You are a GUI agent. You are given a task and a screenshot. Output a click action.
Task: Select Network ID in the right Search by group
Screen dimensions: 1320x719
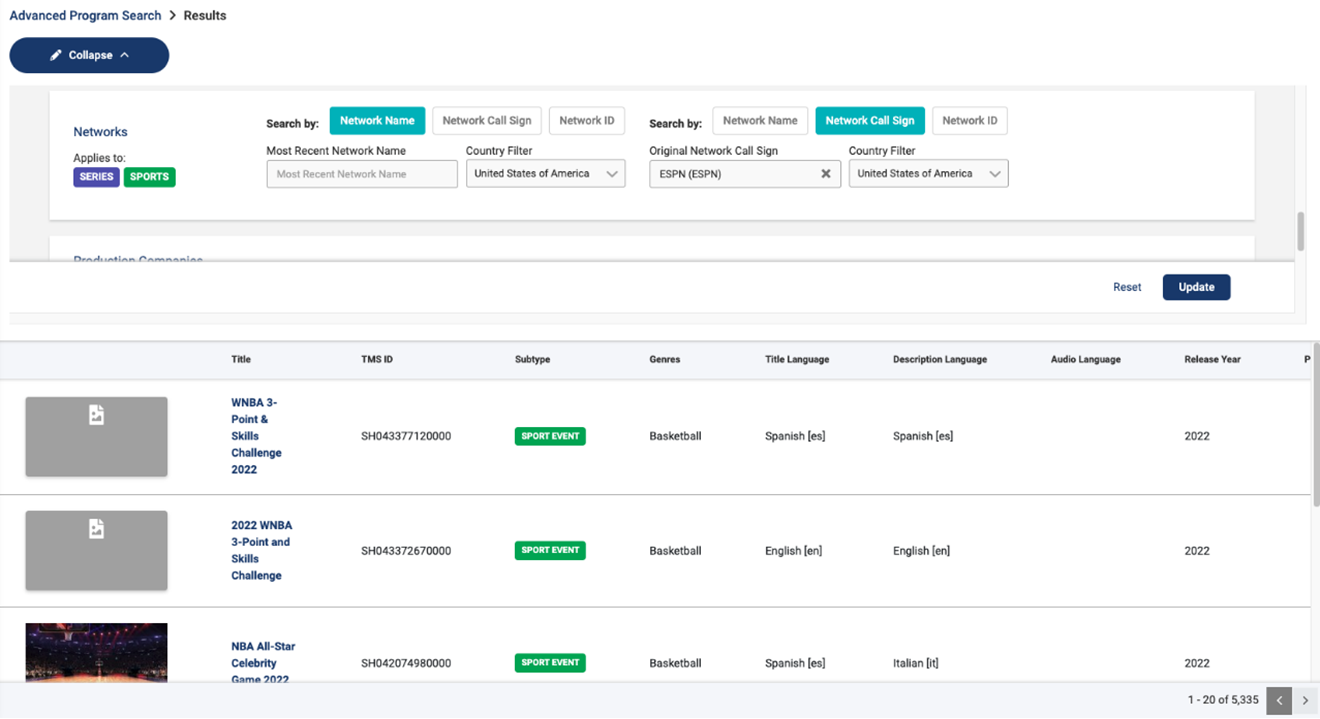point(969,121)
